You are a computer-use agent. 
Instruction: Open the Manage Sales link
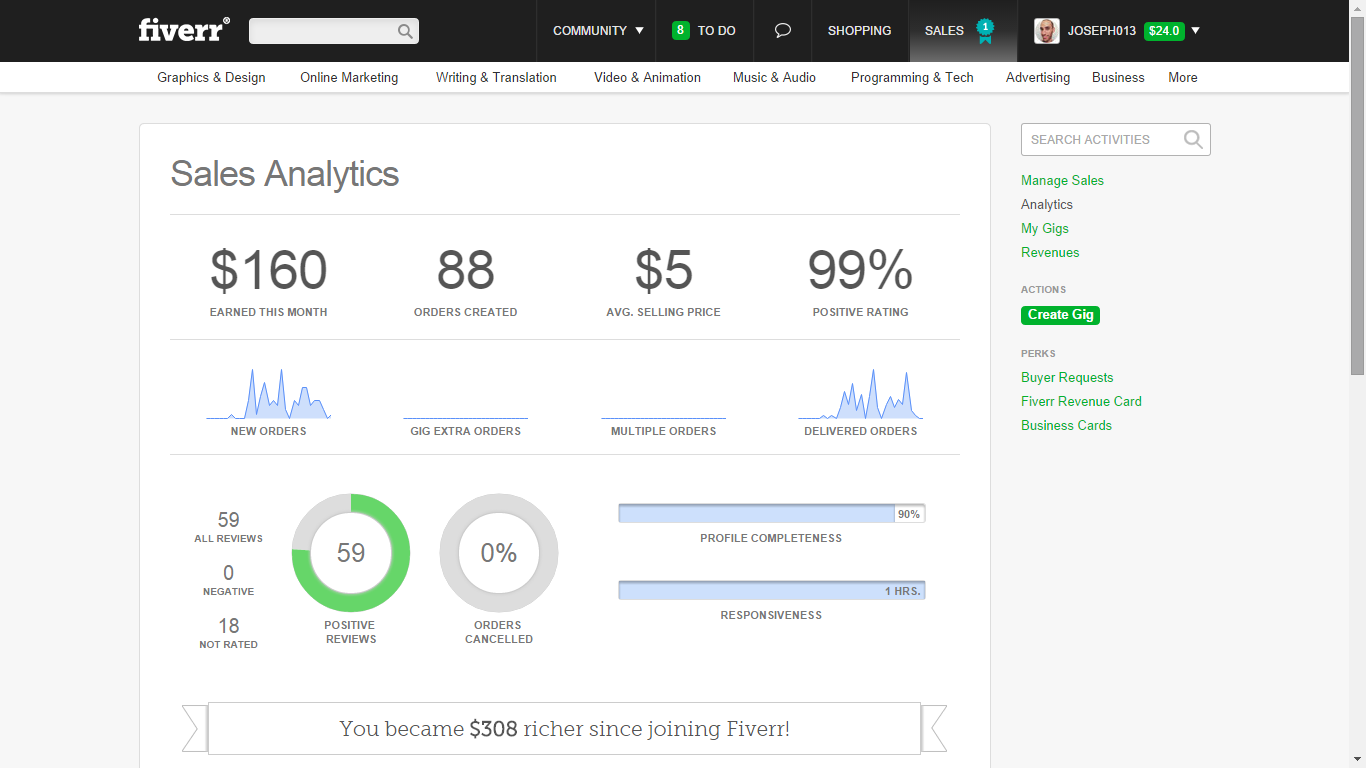1062,180
